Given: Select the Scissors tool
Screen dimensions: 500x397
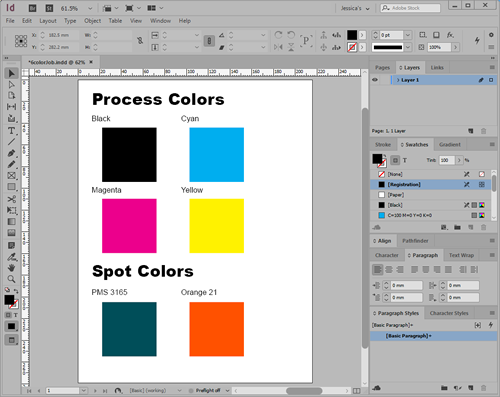Looking at the screenshot, I should (x=11, y=199).
